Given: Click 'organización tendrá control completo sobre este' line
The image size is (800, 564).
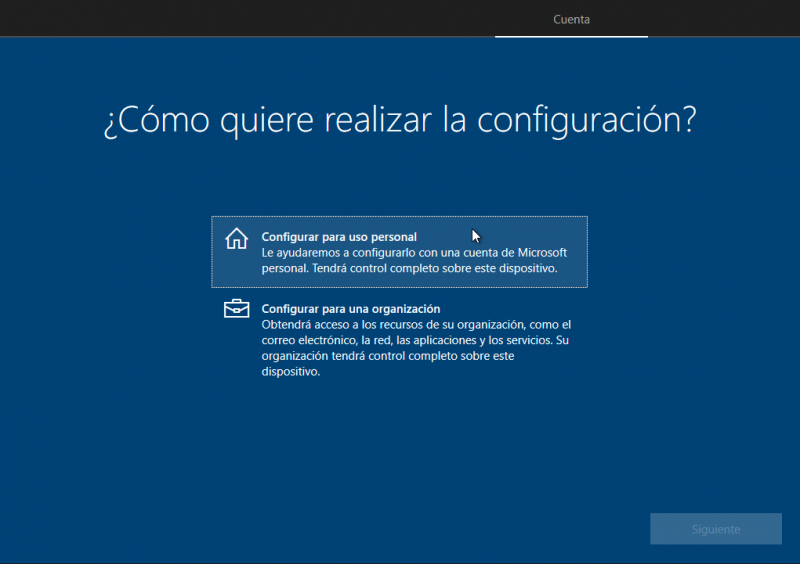Looking at the screenshot, I should [x=388, y=356].
